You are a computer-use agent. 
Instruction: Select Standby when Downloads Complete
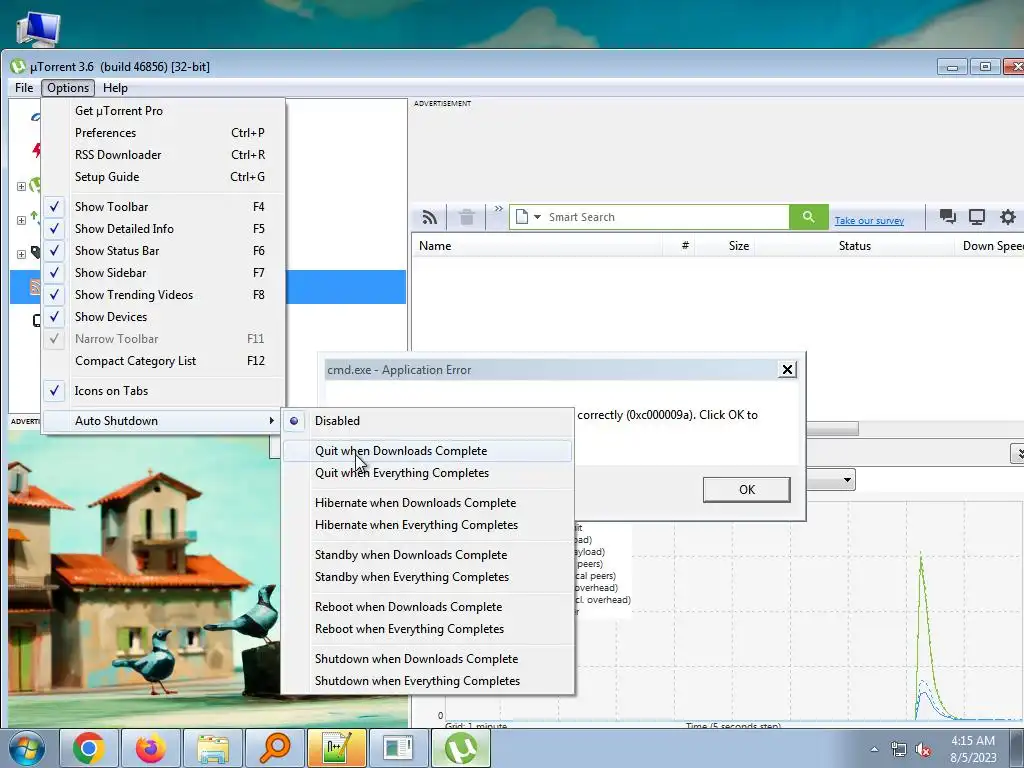(428, 555)
